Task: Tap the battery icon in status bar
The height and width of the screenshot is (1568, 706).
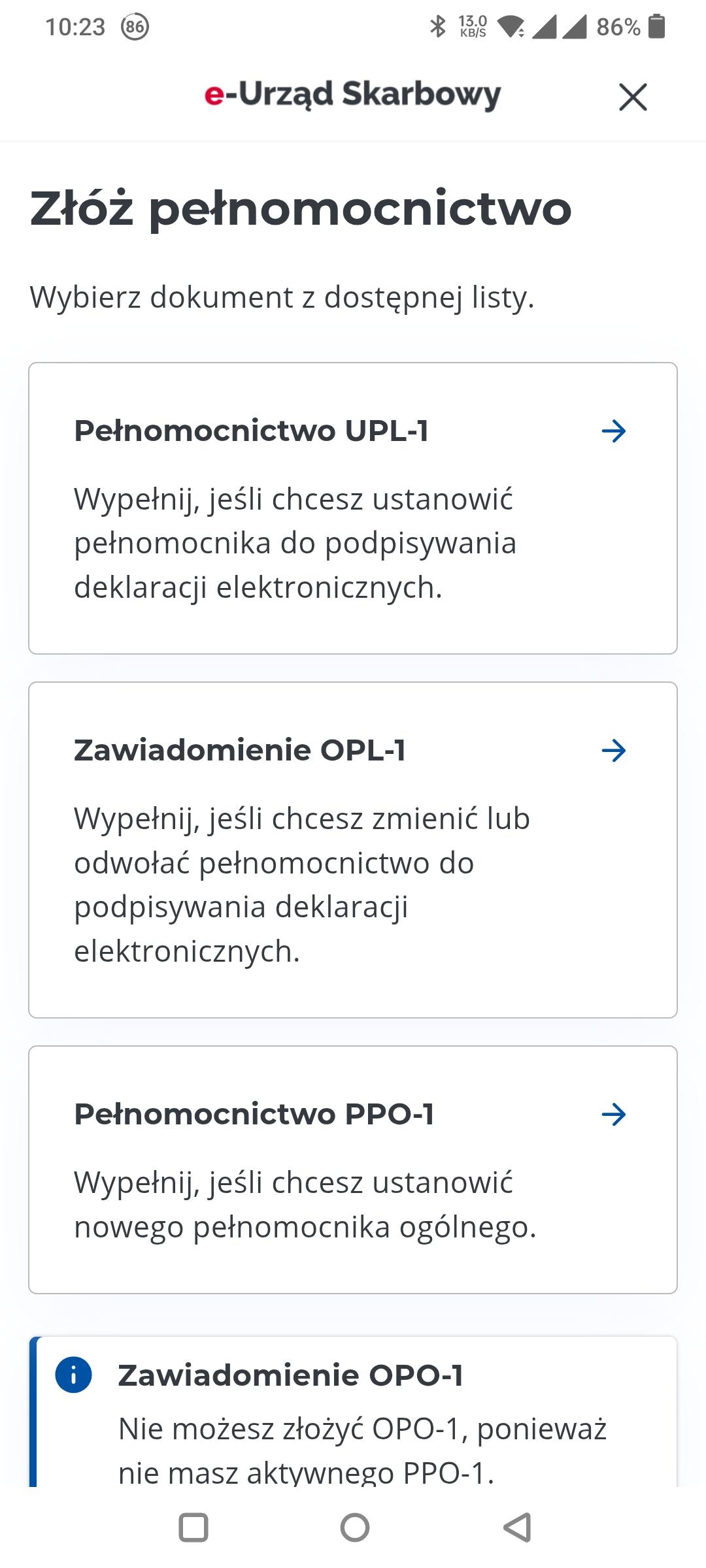Action: (x=656, y=27)
